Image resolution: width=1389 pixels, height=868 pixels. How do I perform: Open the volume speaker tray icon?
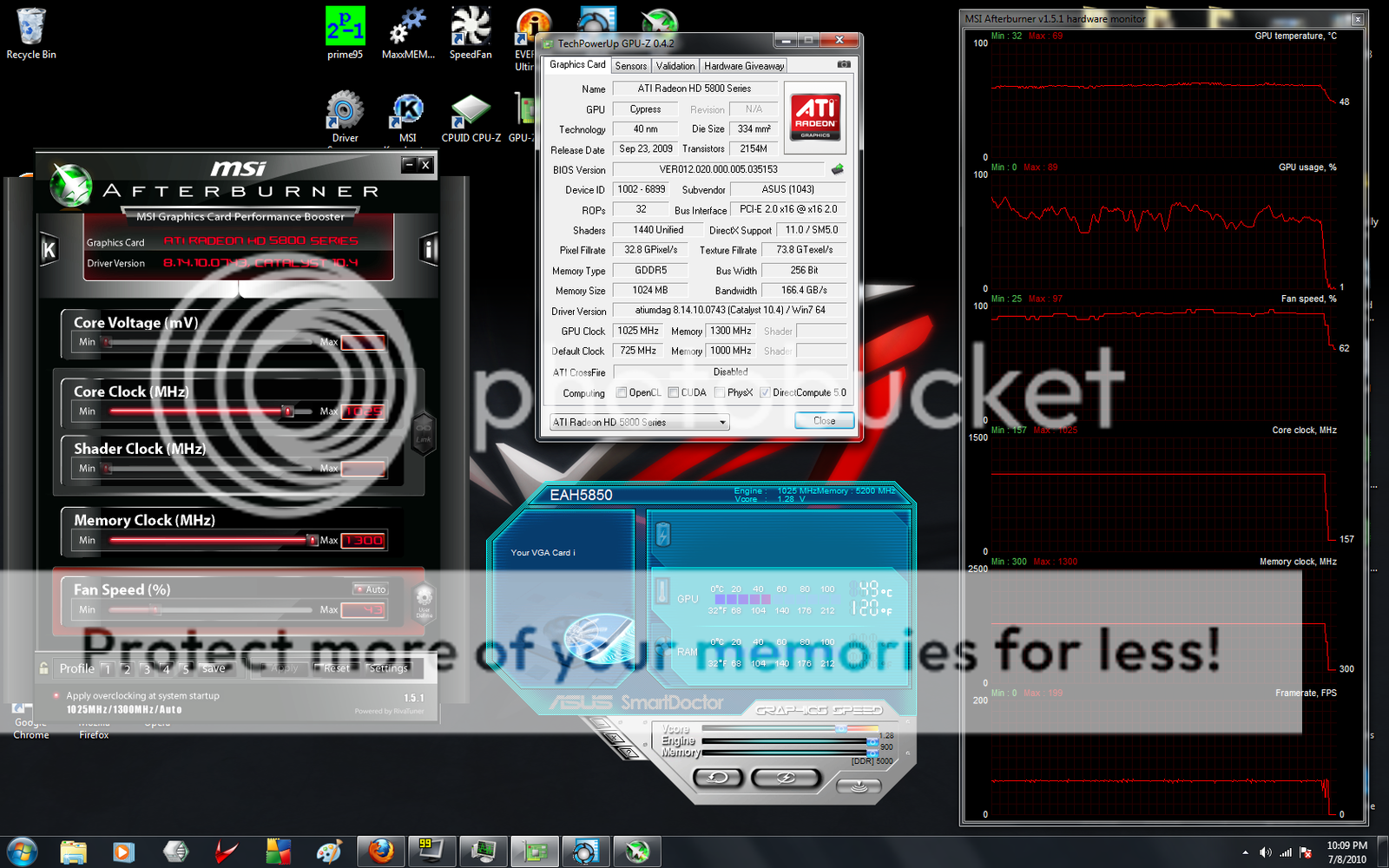pos(1266,852)
